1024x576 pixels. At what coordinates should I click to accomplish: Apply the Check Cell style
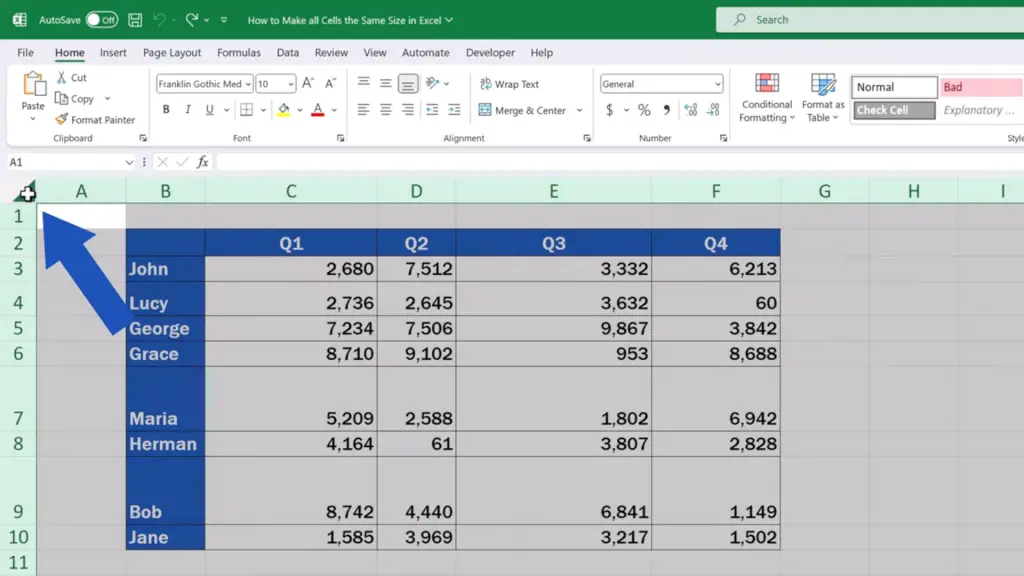click(x=894, y=110)
